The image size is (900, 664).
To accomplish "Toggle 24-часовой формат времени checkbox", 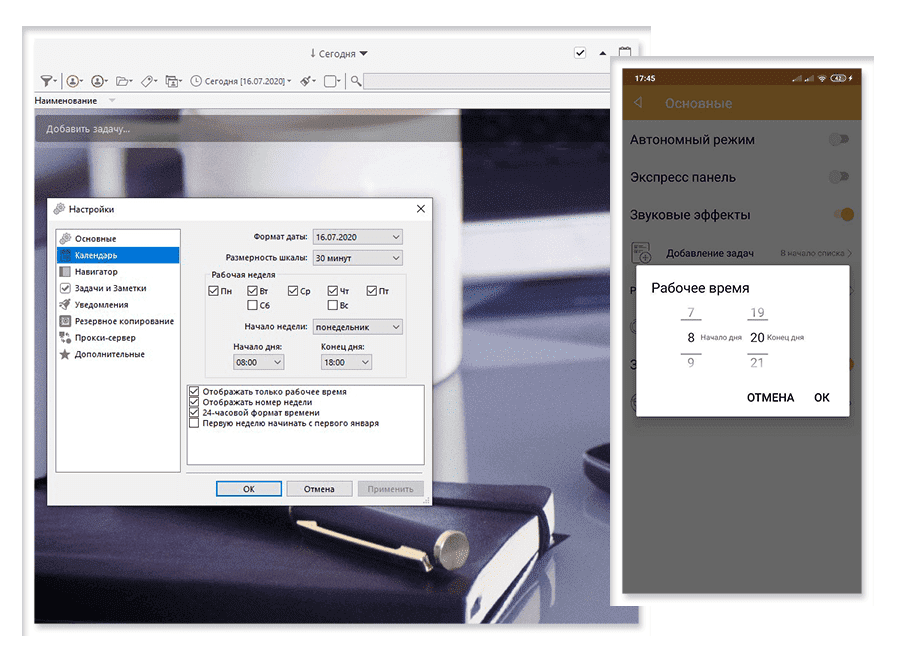I will (194, 413).
